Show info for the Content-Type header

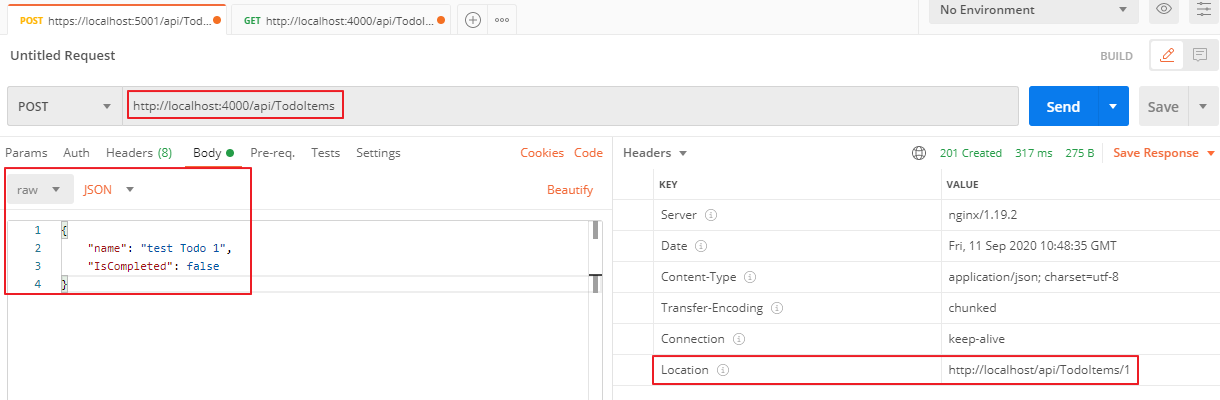pyautogui.click(x=750, y=277)
